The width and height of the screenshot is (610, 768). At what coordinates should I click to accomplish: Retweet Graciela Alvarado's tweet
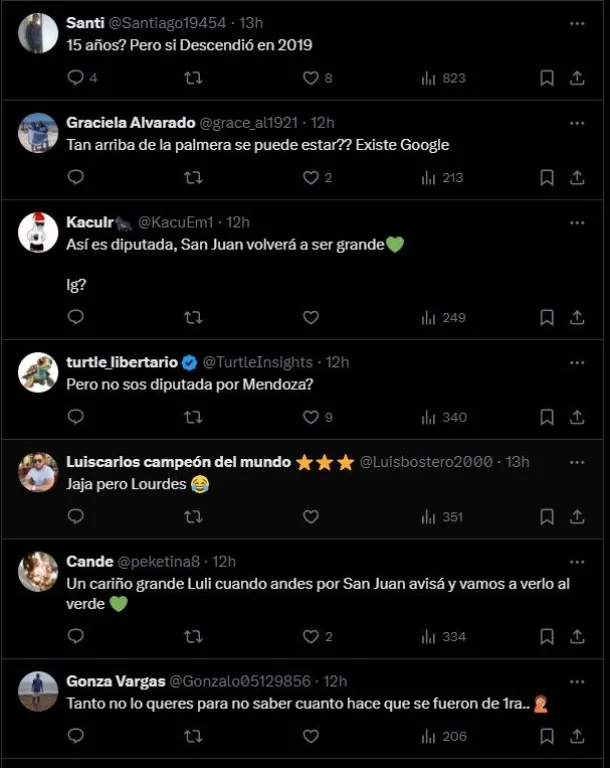click(194, 178)
